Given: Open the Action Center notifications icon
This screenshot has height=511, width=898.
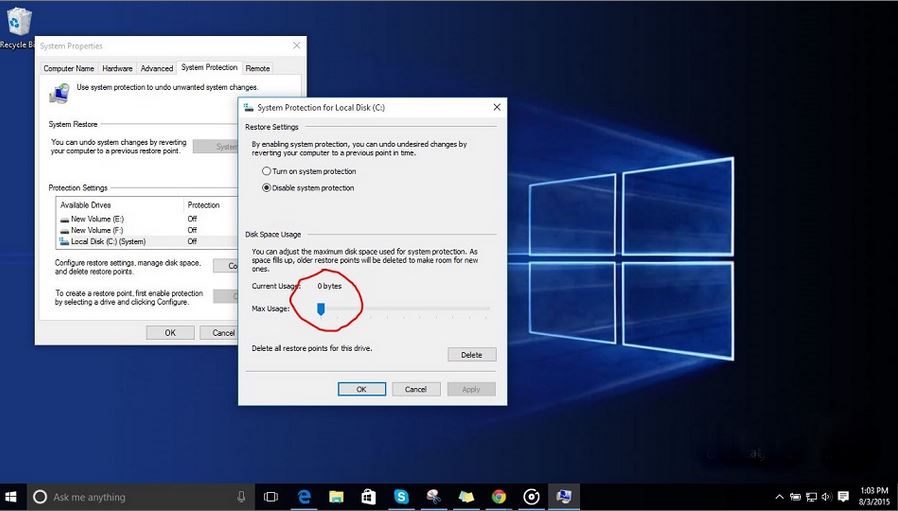Looking at the screenshot, I should tap(843, 497).
